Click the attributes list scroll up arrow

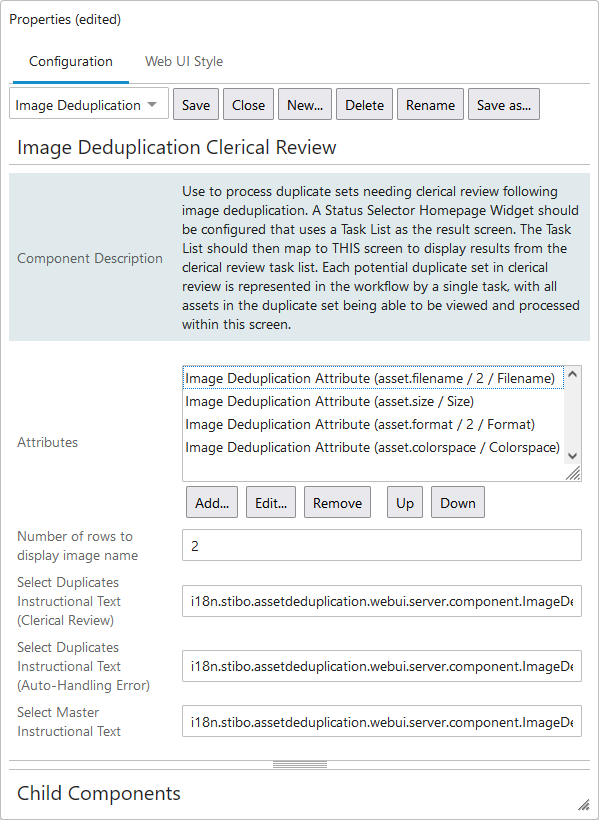click(x=572, y=374)
